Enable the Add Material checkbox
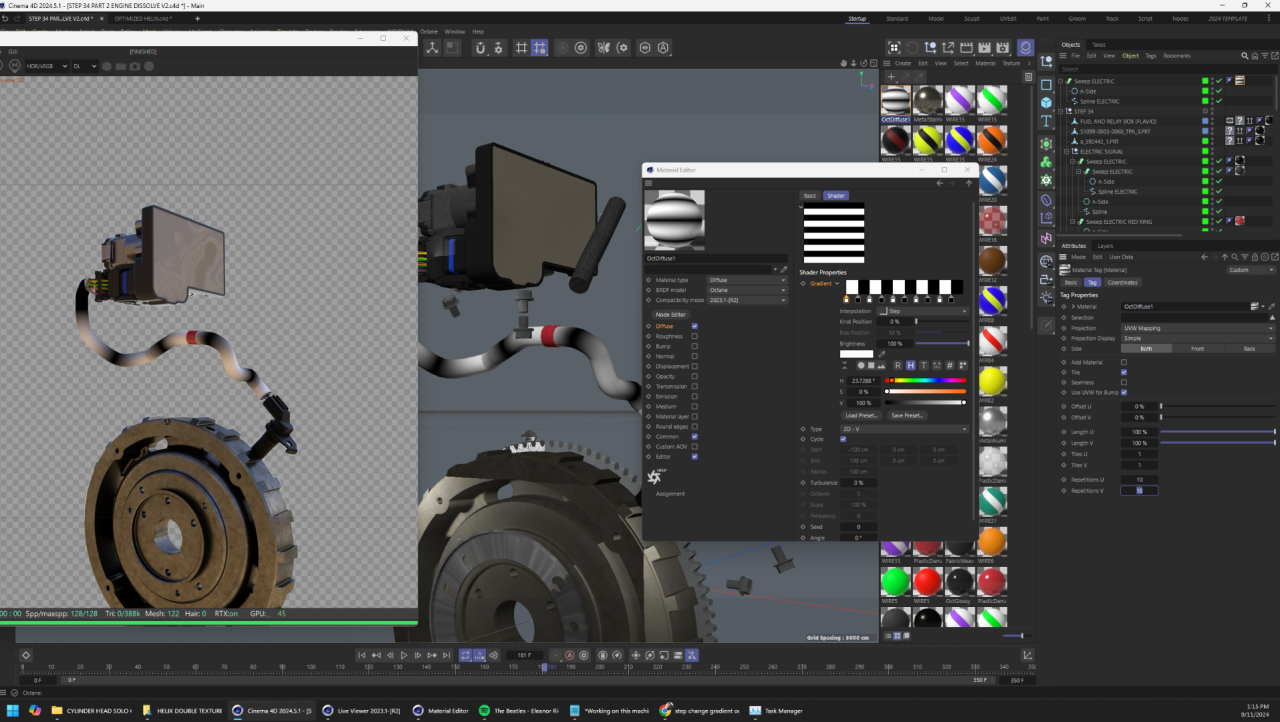The height and width of the screenshot is (722, 1280). click(1124, 362)
